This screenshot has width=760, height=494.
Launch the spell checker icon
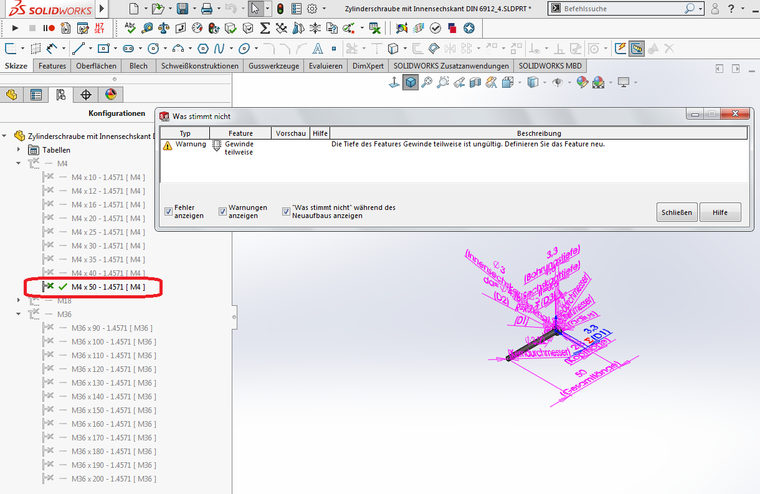coord(130,28)
